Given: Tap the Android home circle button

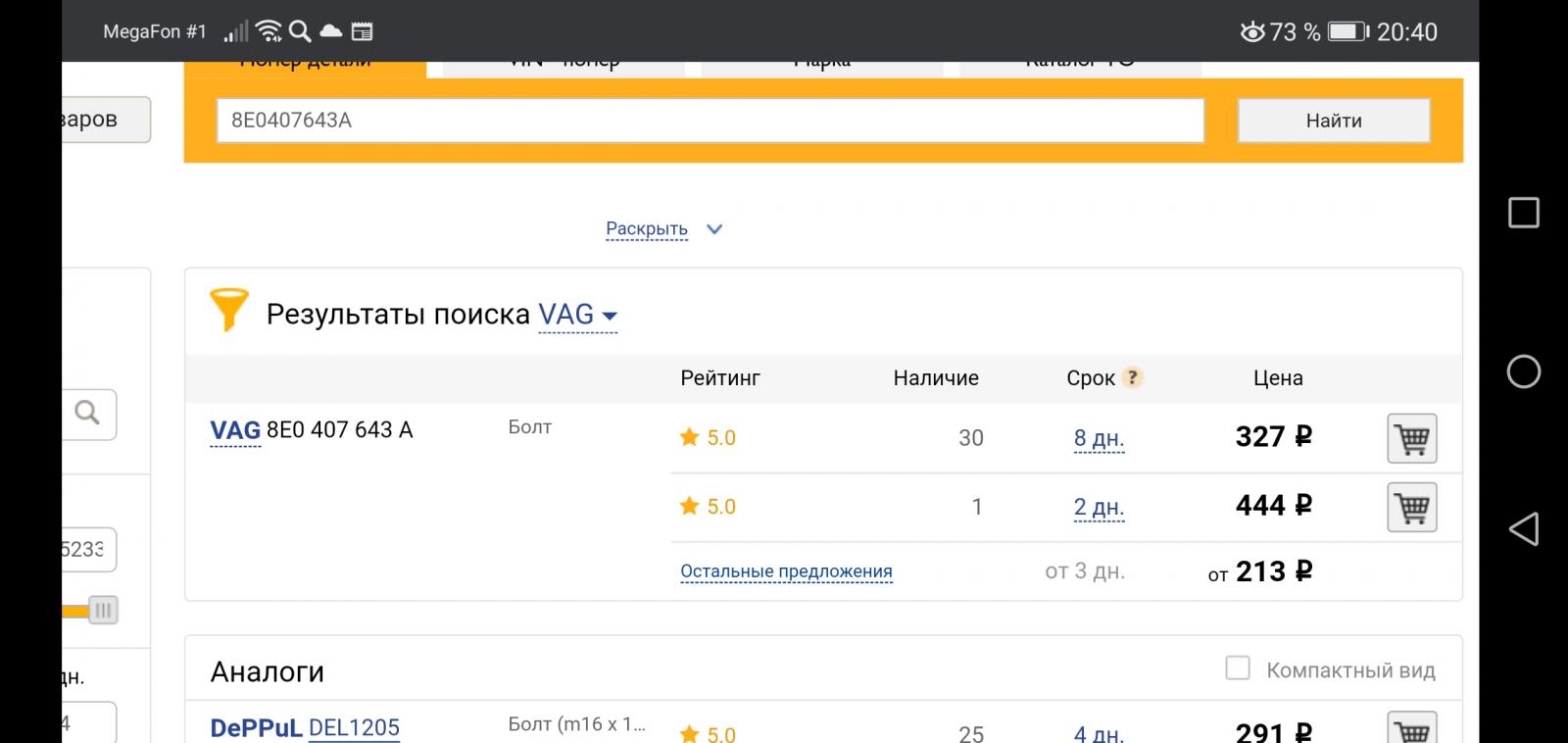Looking at the screenshot, I should 1523,371.
